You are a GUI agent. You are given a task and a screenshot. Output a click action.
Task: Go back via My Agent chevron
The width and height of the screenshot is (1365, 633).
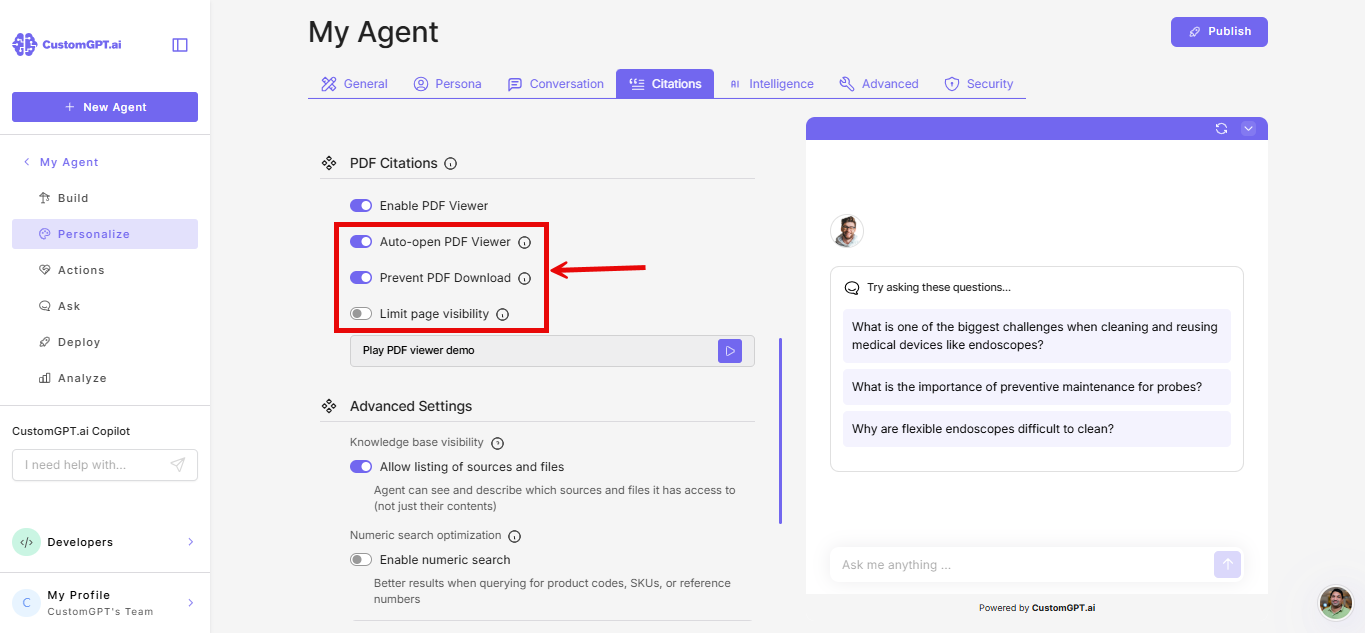[26, 162]
